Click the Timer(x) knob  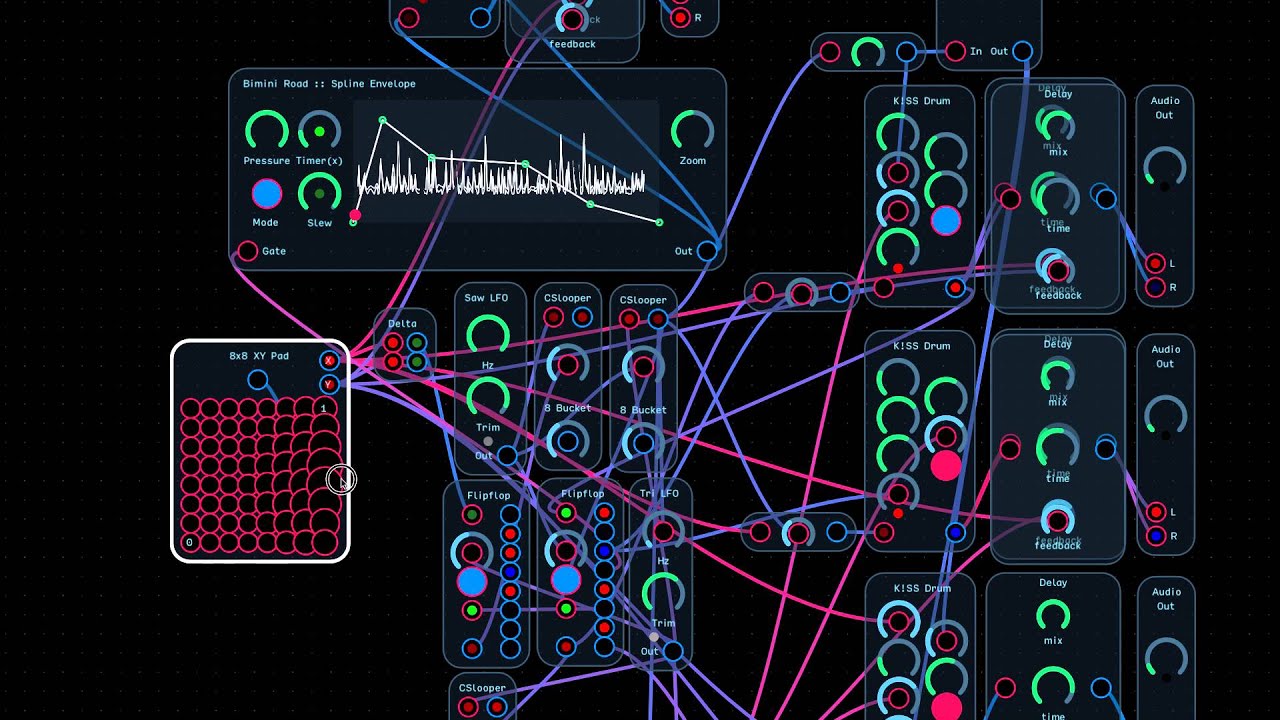click(319, 132)
